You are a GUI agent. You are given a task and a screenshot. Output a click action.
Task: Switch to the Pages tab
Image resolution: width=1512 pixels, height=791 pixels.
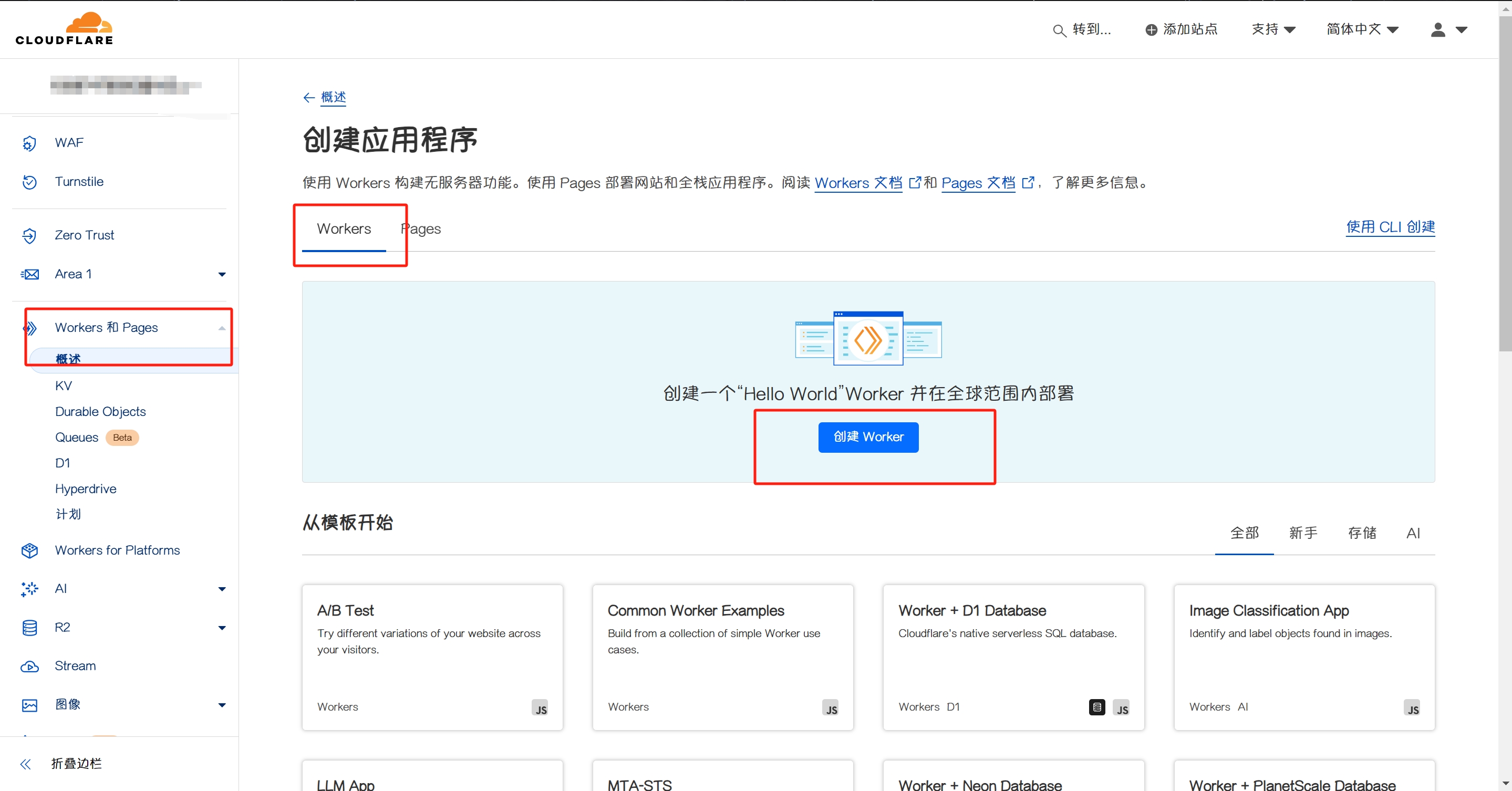point(421,229)
